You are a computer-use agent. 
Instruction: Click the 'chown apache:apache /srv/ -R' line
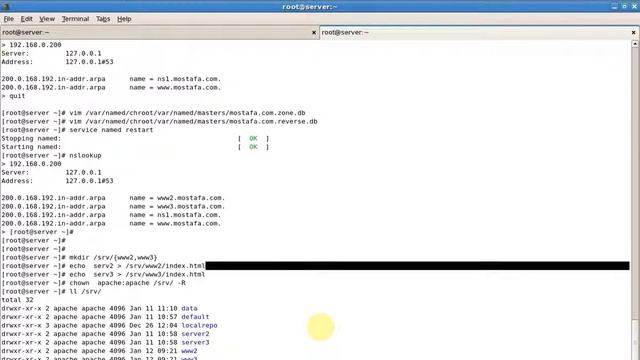[x=93, y=283]
